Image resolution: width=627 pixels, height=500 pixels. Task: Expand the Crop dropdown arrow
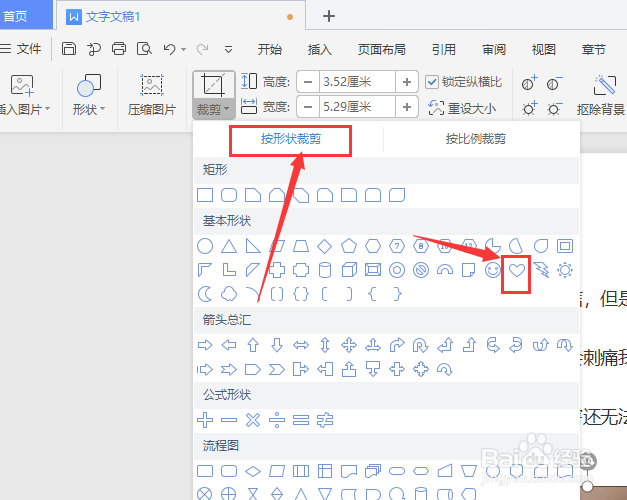point(227,108)
